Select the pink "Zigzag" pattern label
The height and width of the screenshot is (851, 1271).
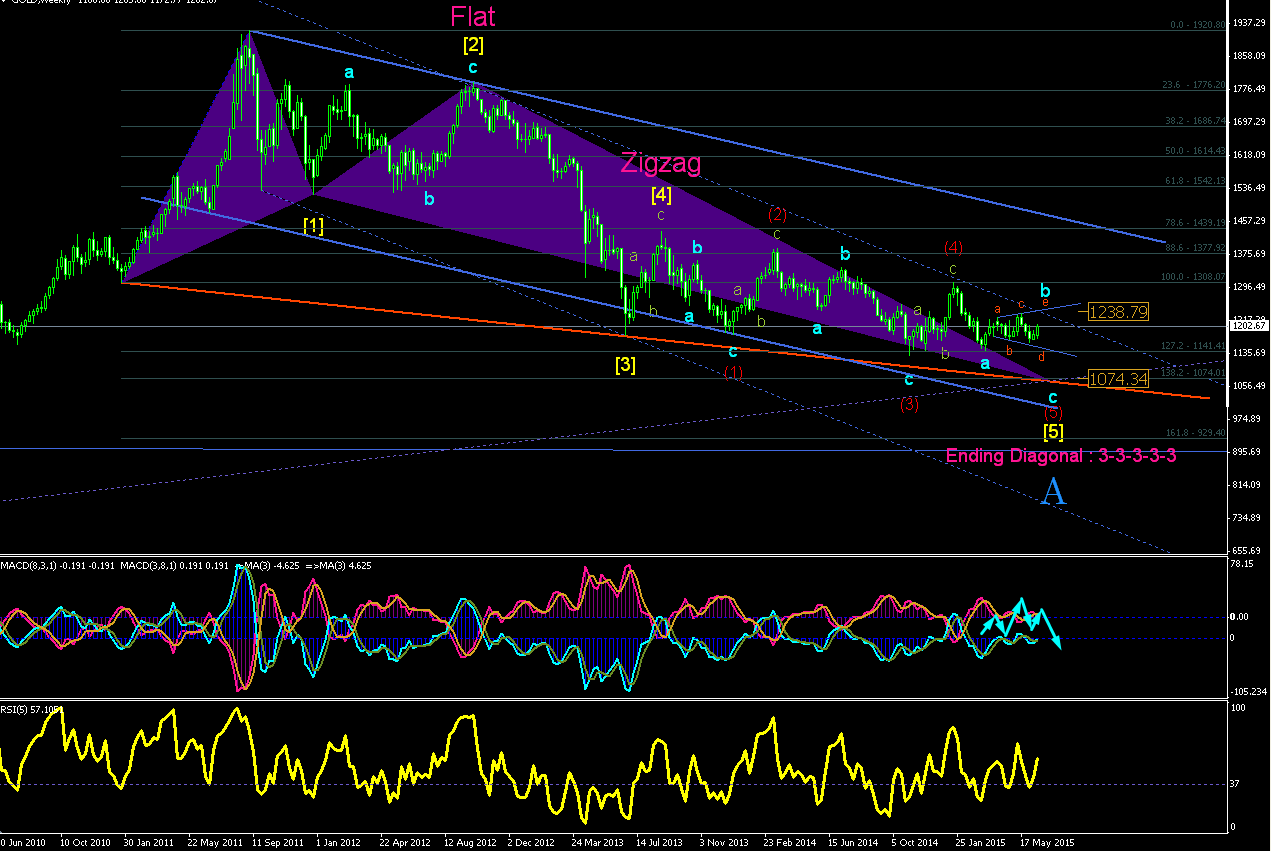[x=661, y=163]
